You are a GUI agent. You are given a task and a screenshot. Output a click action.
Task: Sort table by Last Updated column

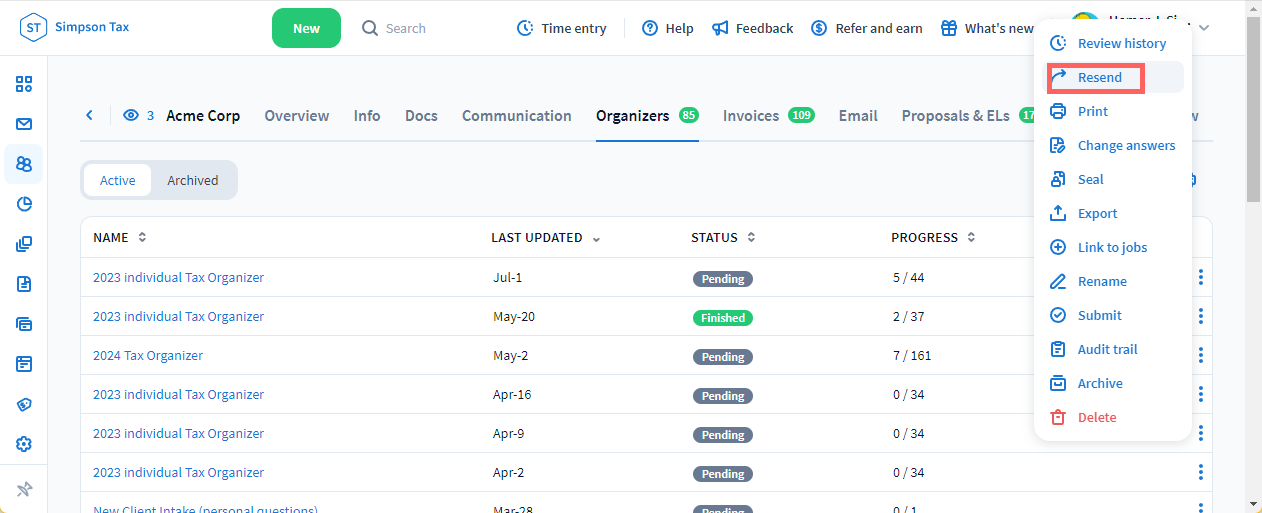click(x=545, y=238)
